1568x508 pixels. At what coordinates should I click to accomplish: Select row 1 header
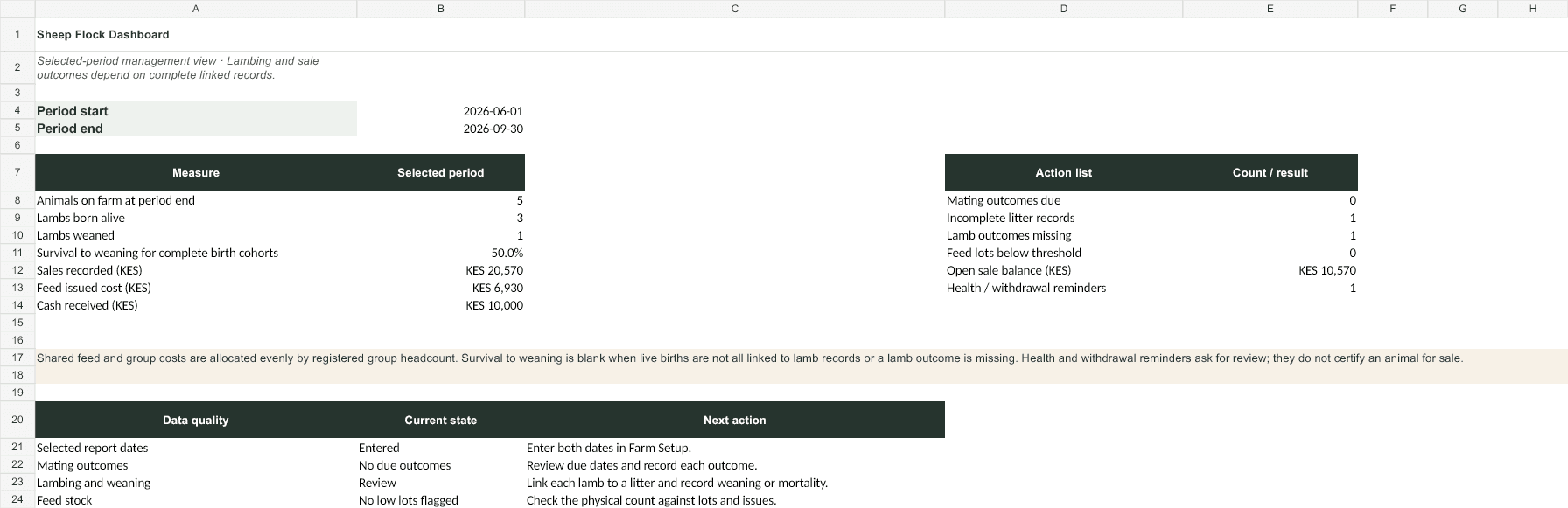tap(17, 34)
